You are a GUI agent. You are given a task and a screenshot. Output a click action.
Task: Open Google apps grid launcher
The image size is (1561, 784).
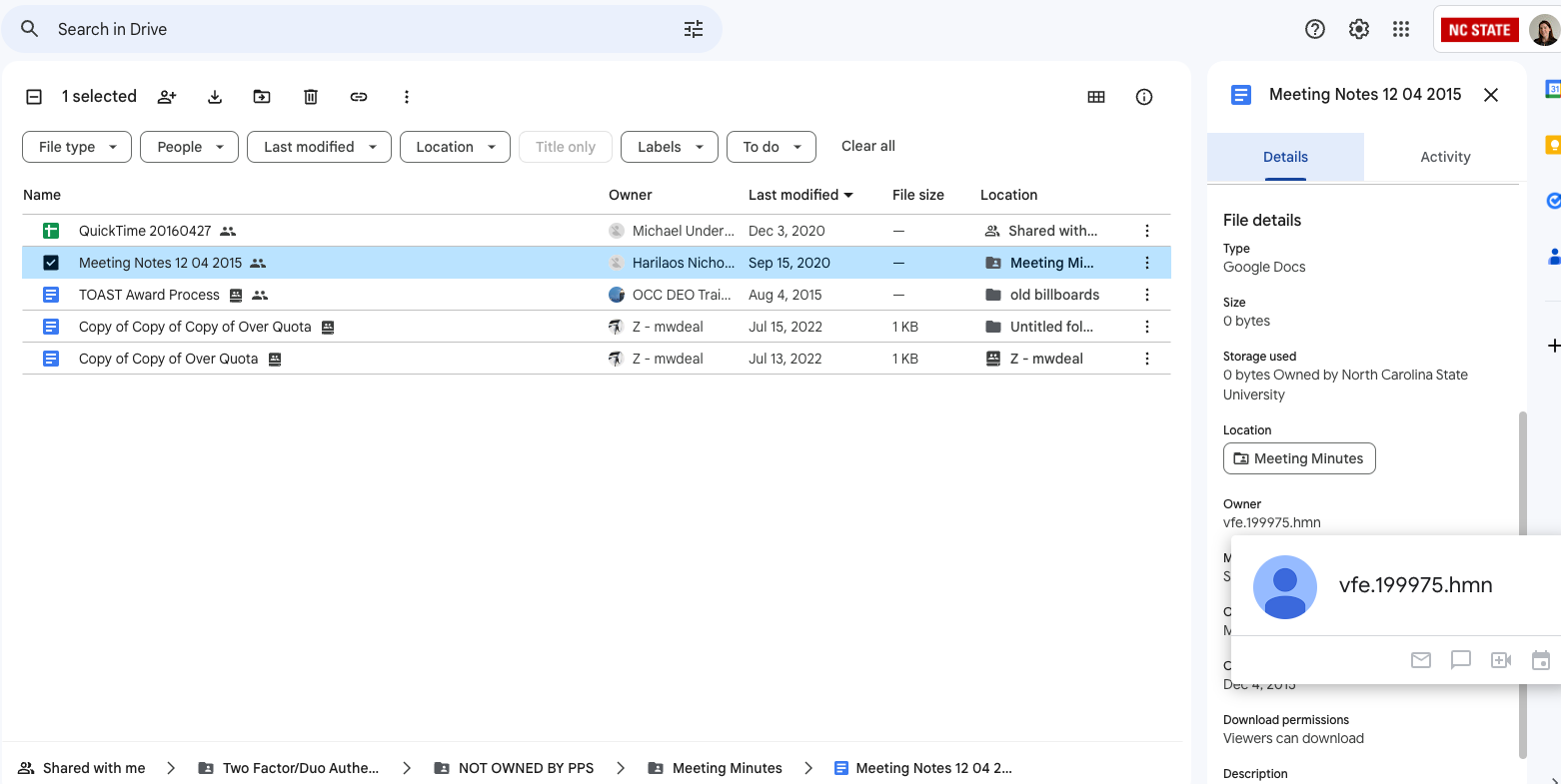click(1401, 29)
